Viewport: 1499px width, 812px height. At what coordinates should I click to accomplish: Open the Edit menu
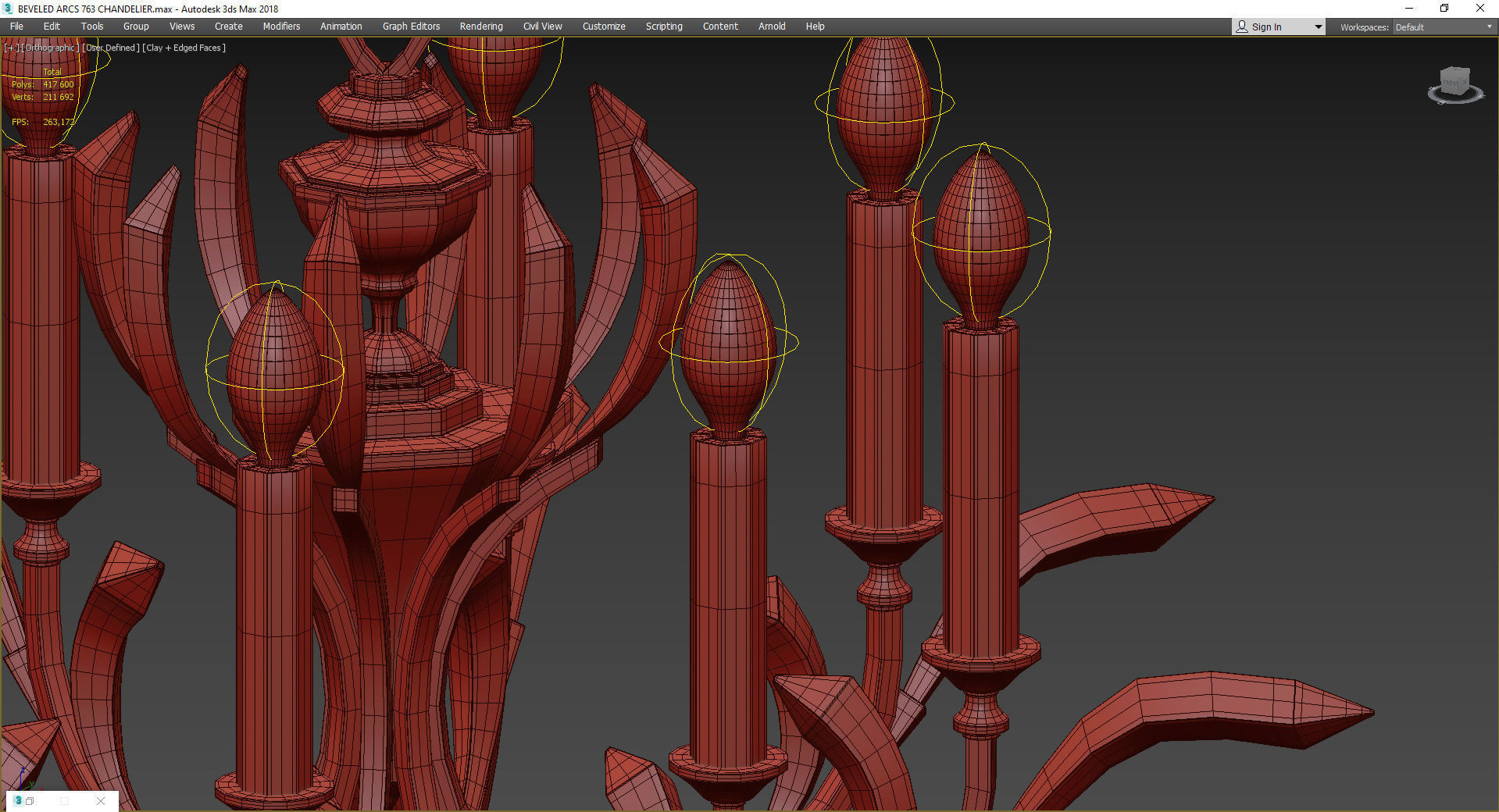(52, 27)
